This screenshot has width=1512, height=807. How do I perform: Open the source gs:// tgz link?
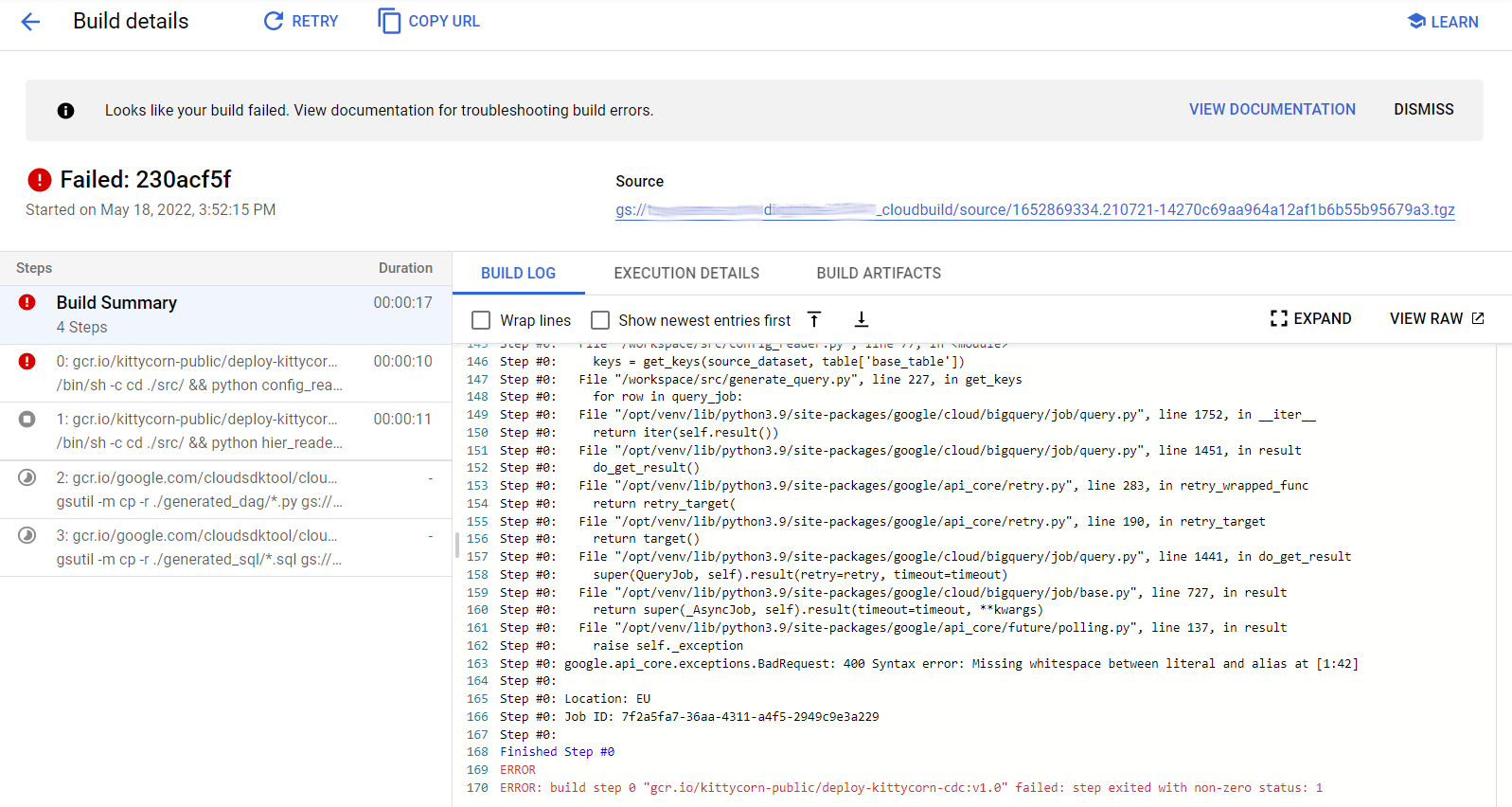pos(1035,209)
